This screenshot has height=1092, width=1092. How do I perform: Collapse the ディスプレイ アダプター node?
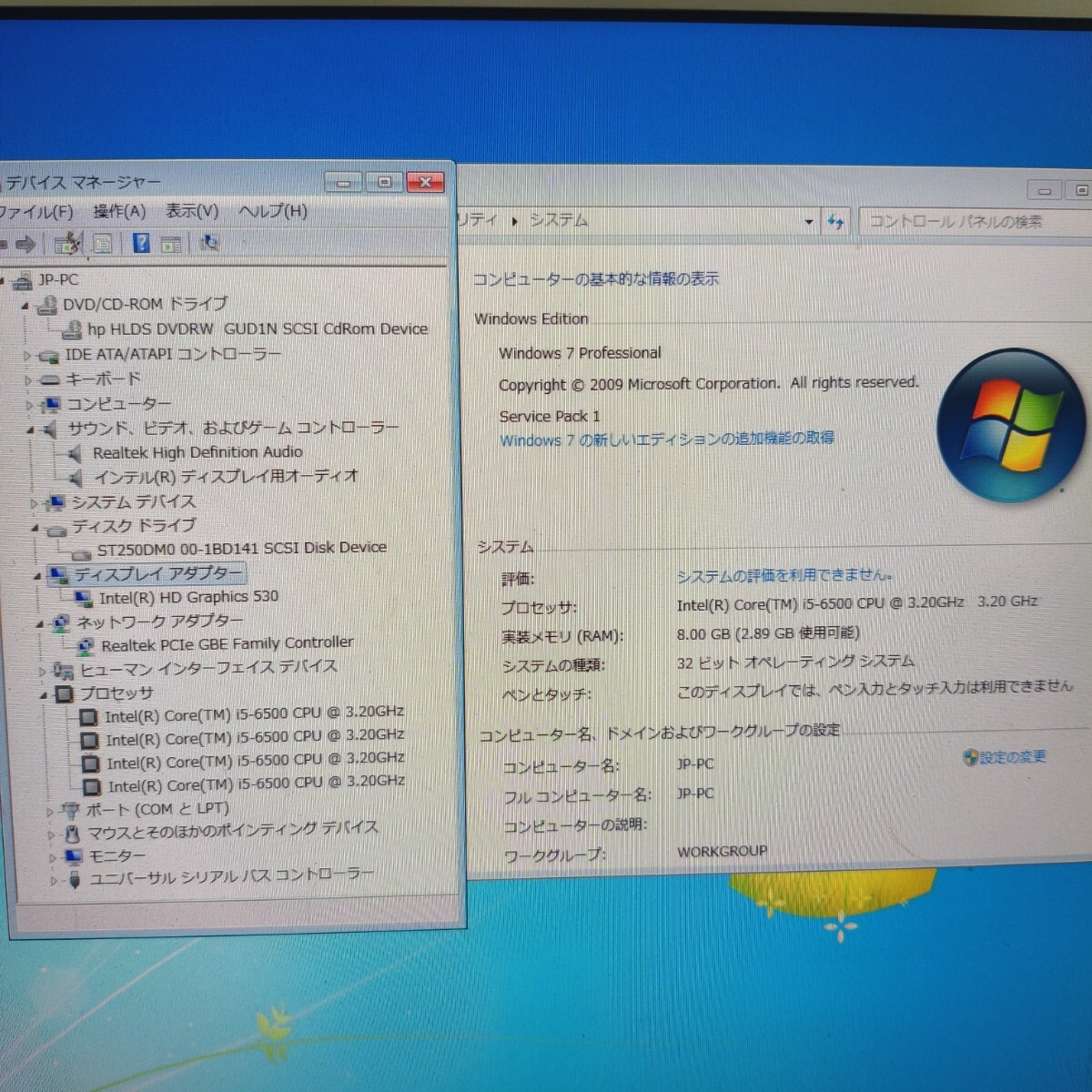click(x=37, y=576)
